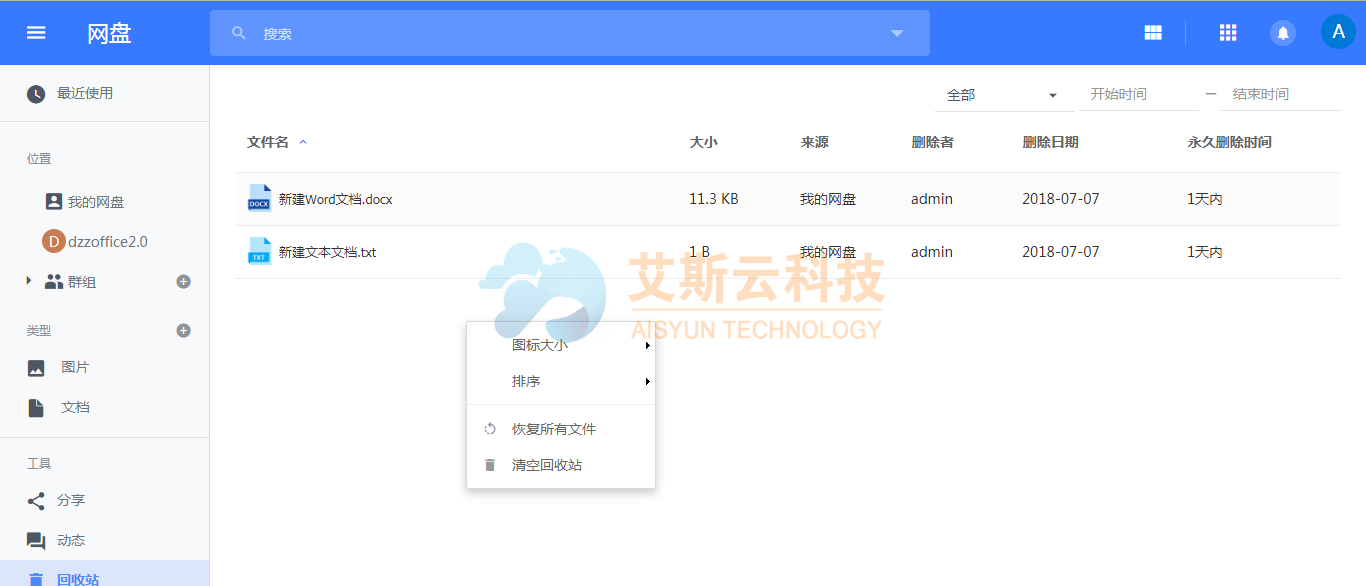The width and height of the screenshot is (1366, 586).
Task: Choose 清空回收站 from context menu
Action: click(x=547, y=465)
